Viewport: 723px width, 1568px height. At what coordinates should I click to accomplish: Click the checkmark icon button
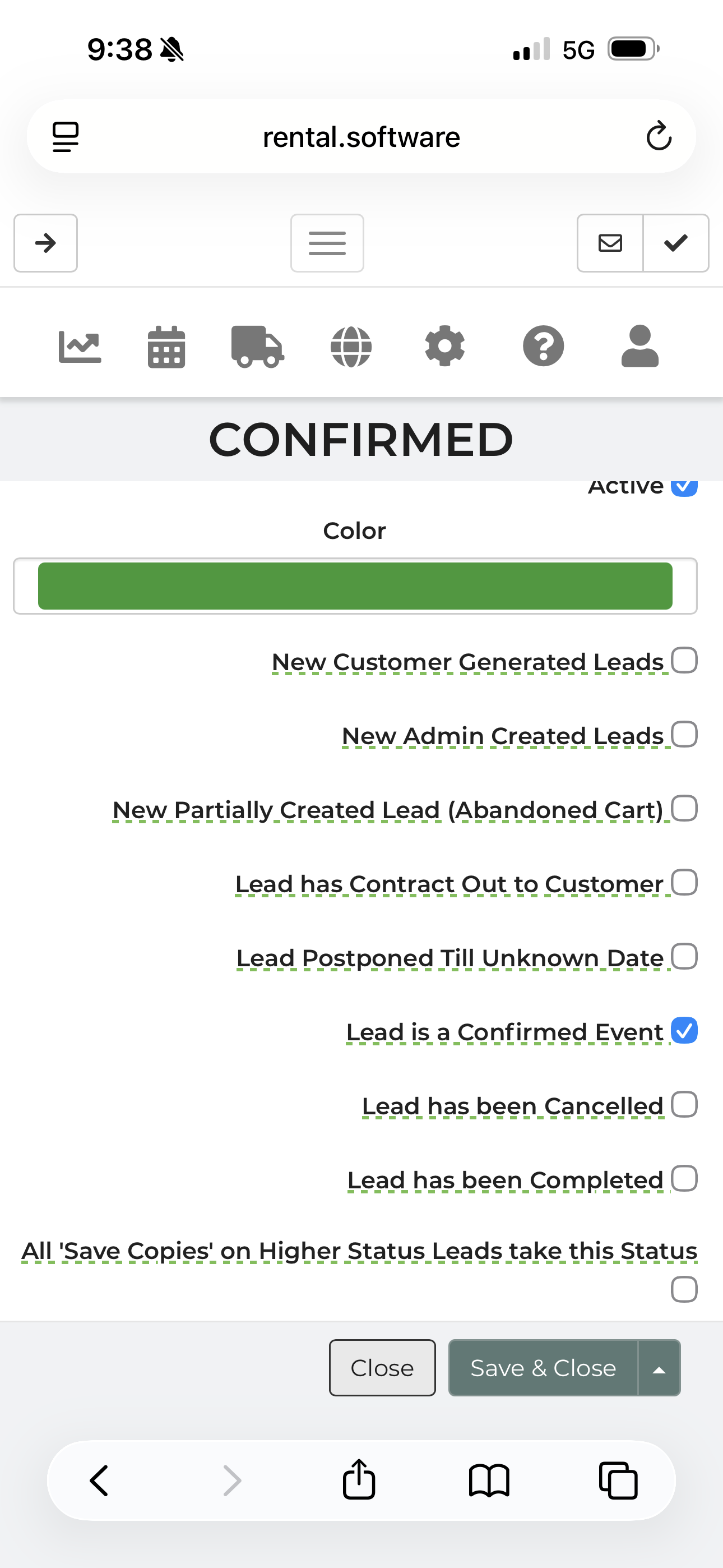coord(675,243)
